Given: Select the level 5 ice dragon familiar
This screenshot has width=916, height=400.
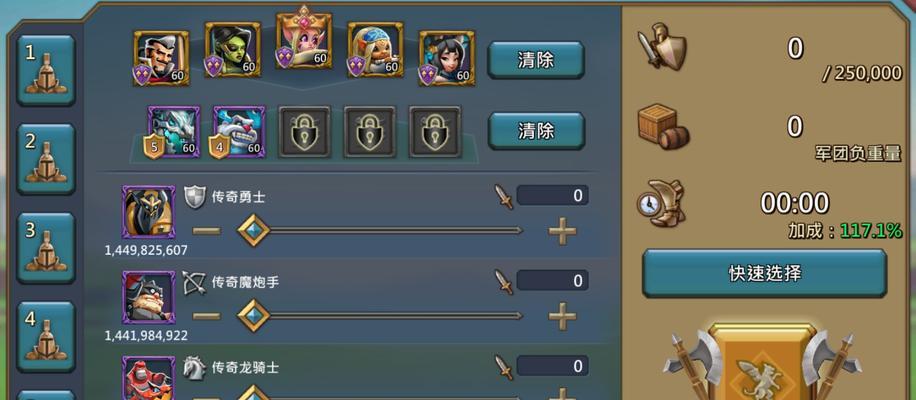Looking at the screenshot, I should coord(173,132).
